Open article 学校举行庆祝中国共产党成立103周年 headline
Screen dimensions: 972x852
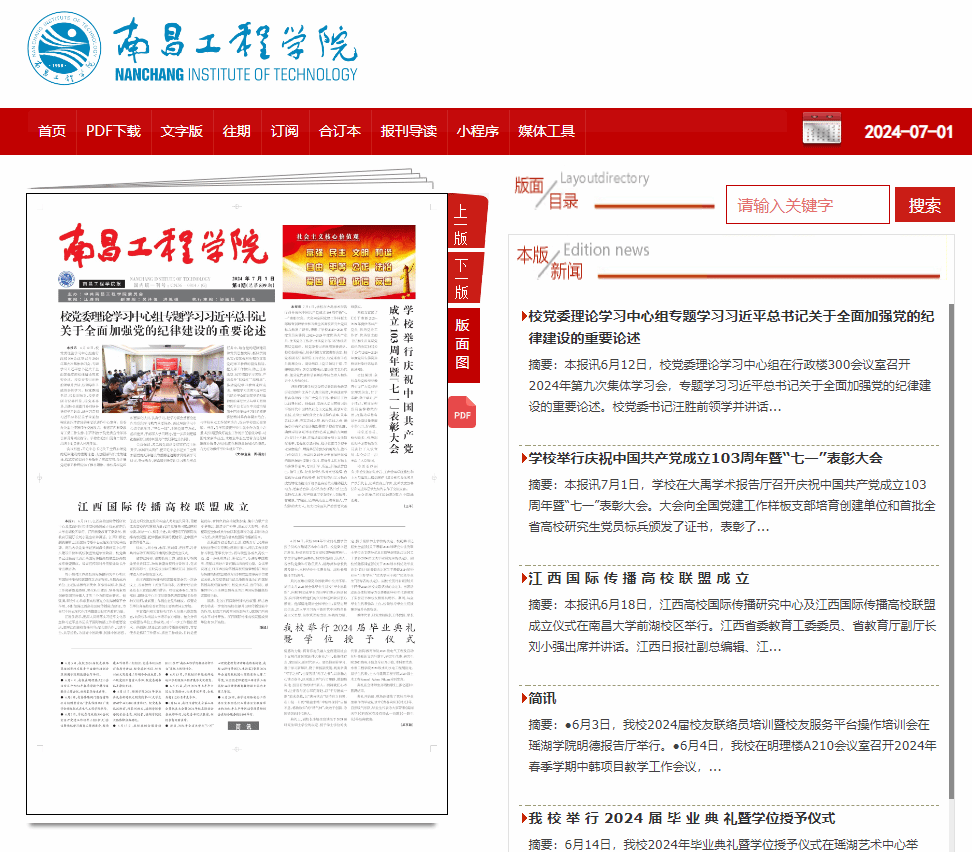click(x=705, y=458)
